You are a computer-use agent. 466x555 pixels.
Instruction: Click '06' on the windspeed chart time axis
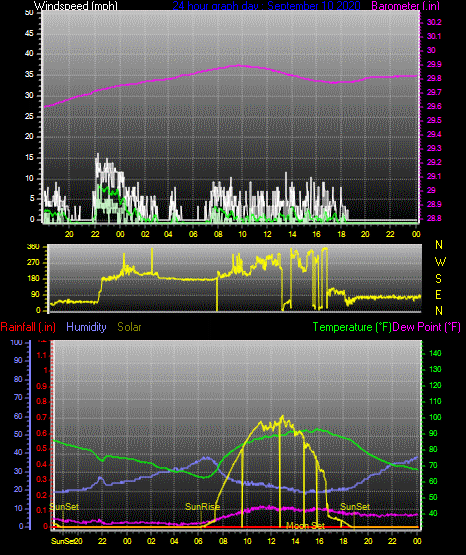(193, 234)
